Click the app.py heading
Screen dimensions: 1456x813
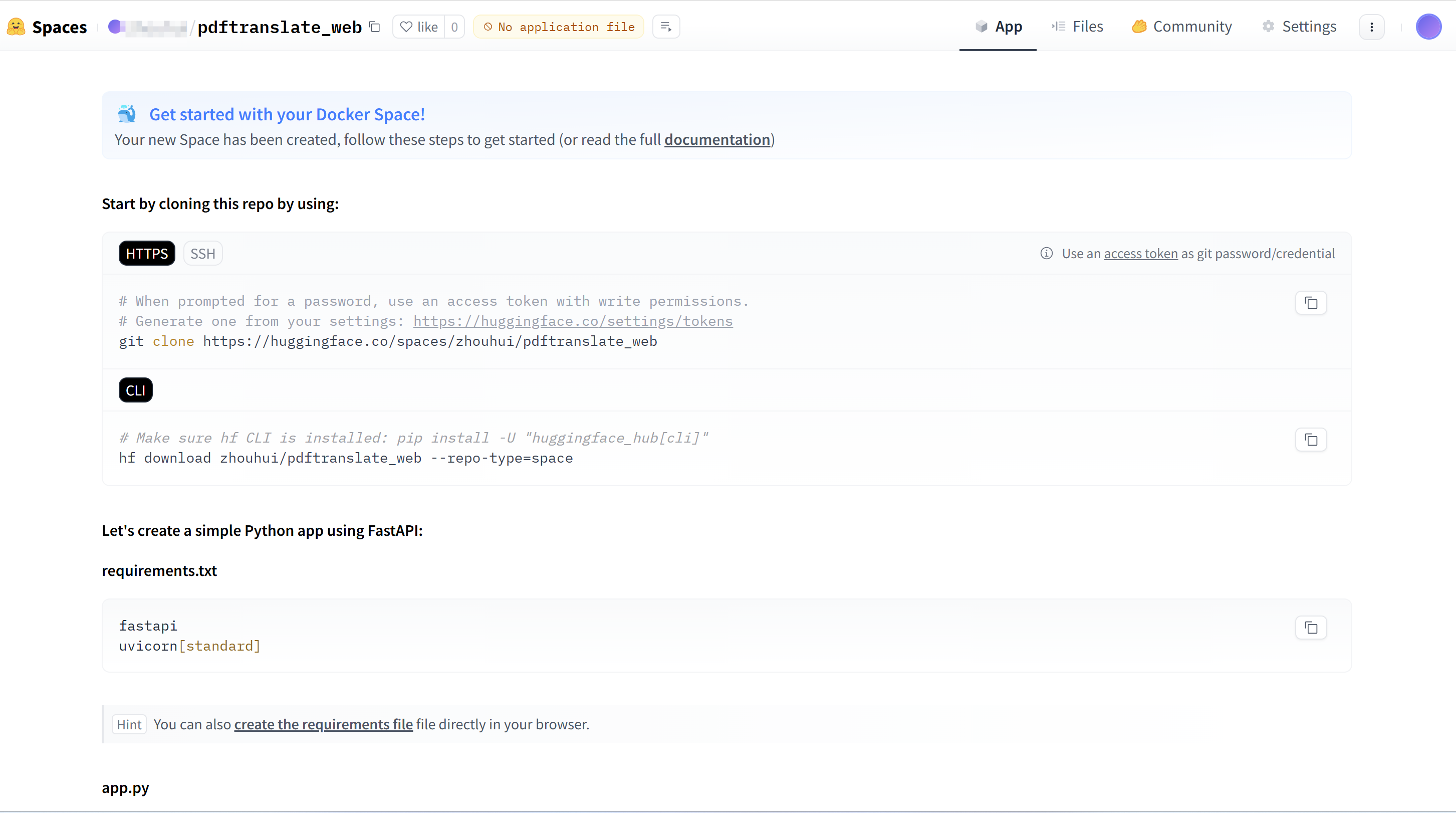[125, 787]
